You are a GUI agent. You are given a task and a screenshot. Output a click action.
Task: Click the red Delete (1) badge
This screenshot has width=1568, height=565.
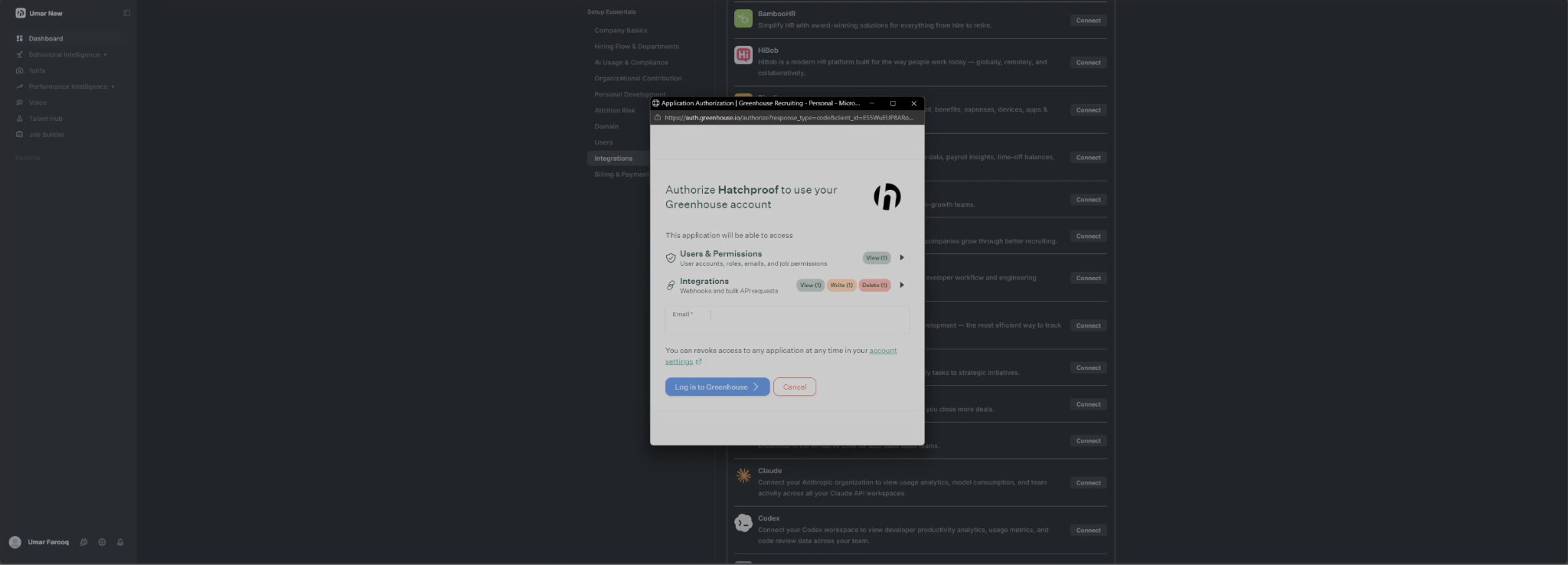click(874, 285)
